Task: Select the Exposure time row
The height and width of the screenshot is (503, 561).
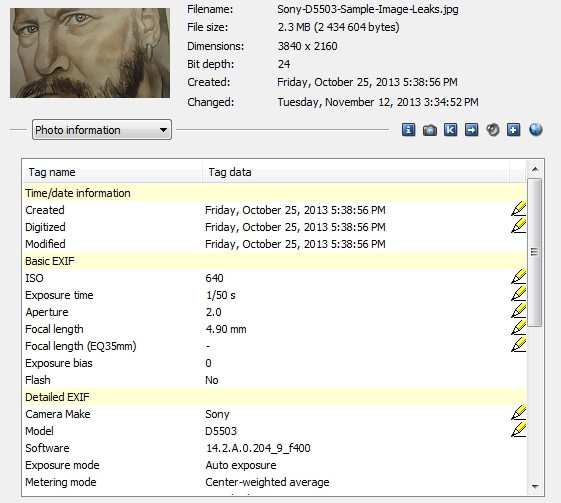Action: [275, 295]
